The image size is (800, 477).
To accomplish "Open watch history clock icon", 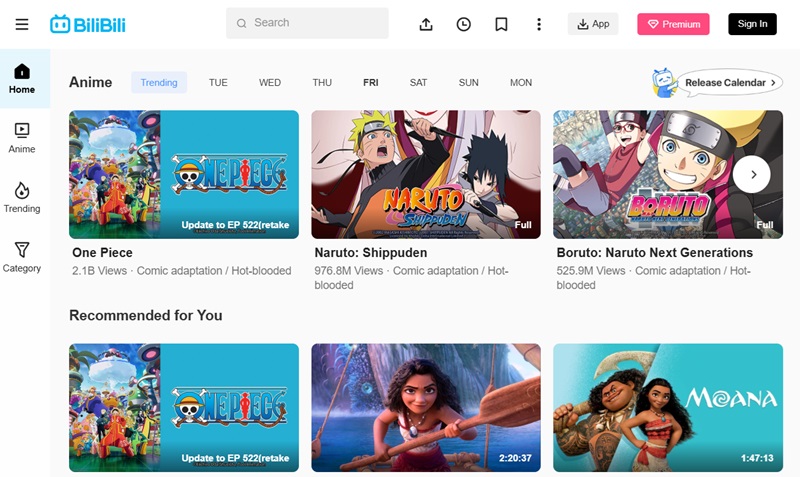I will (x=463, y=24).
